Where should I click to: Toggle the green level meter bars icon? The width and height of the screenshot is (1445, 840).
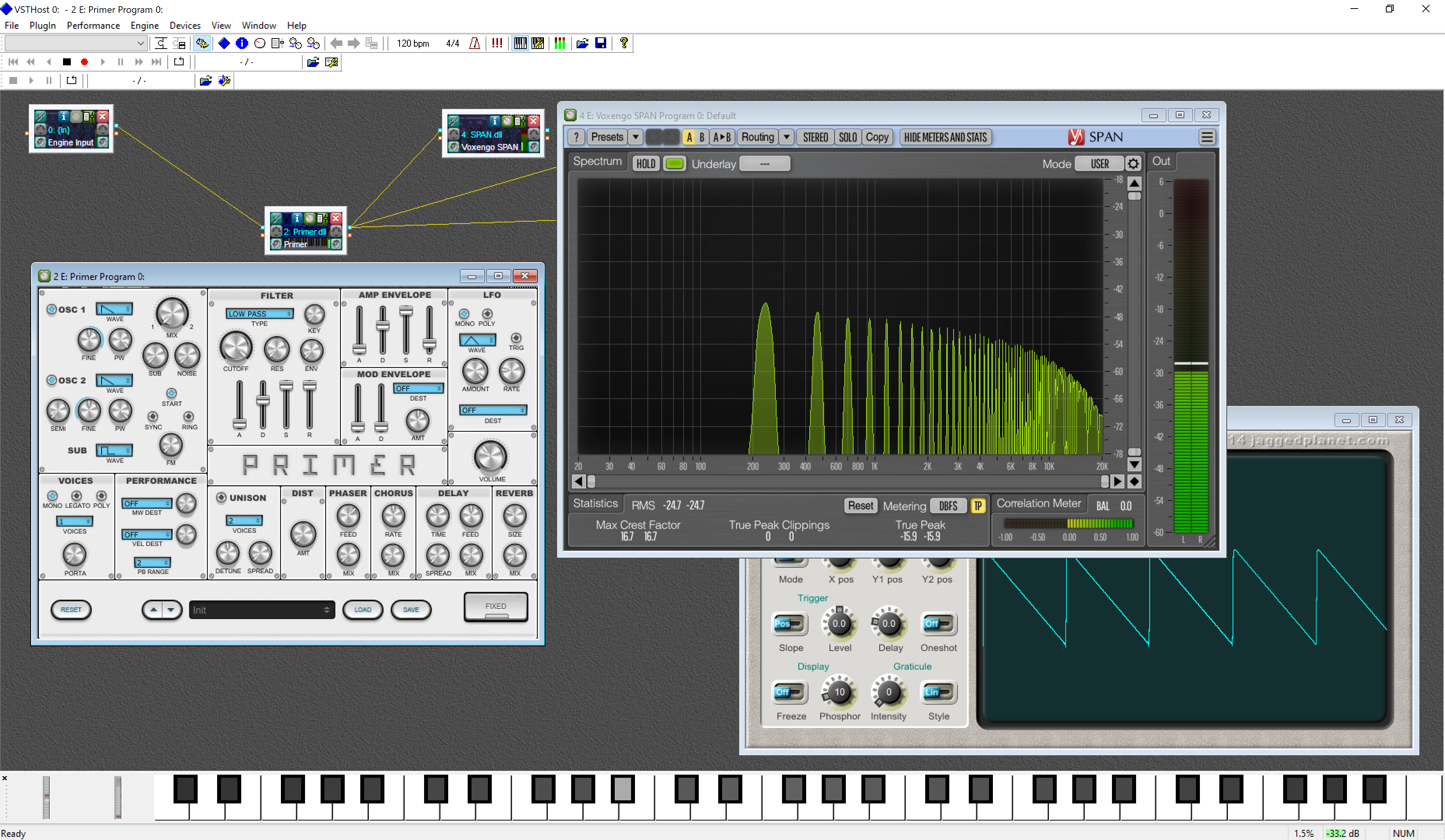(559, 44)
